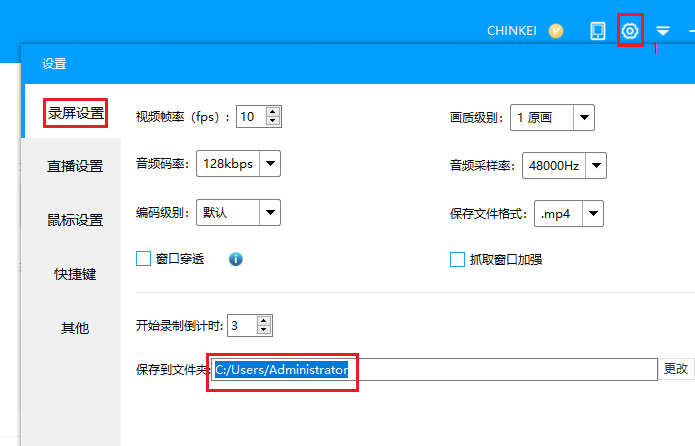The height and width of the screenshot is (446, 695).
Task: Click the info icon next to 窗口穿透
Action: 236,259
